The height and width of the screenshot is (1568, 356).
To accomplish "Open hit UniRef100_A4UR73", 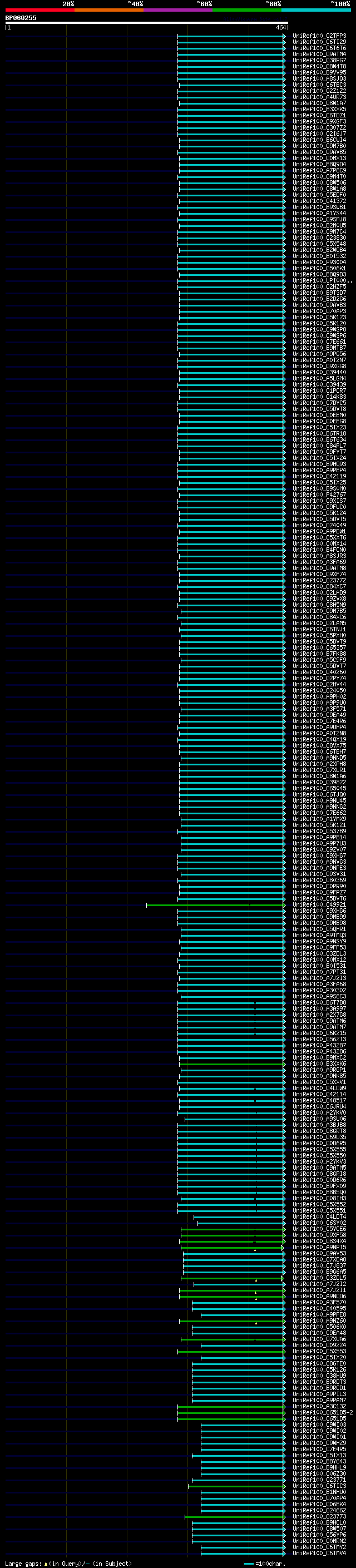I will (x=319, y=97).
